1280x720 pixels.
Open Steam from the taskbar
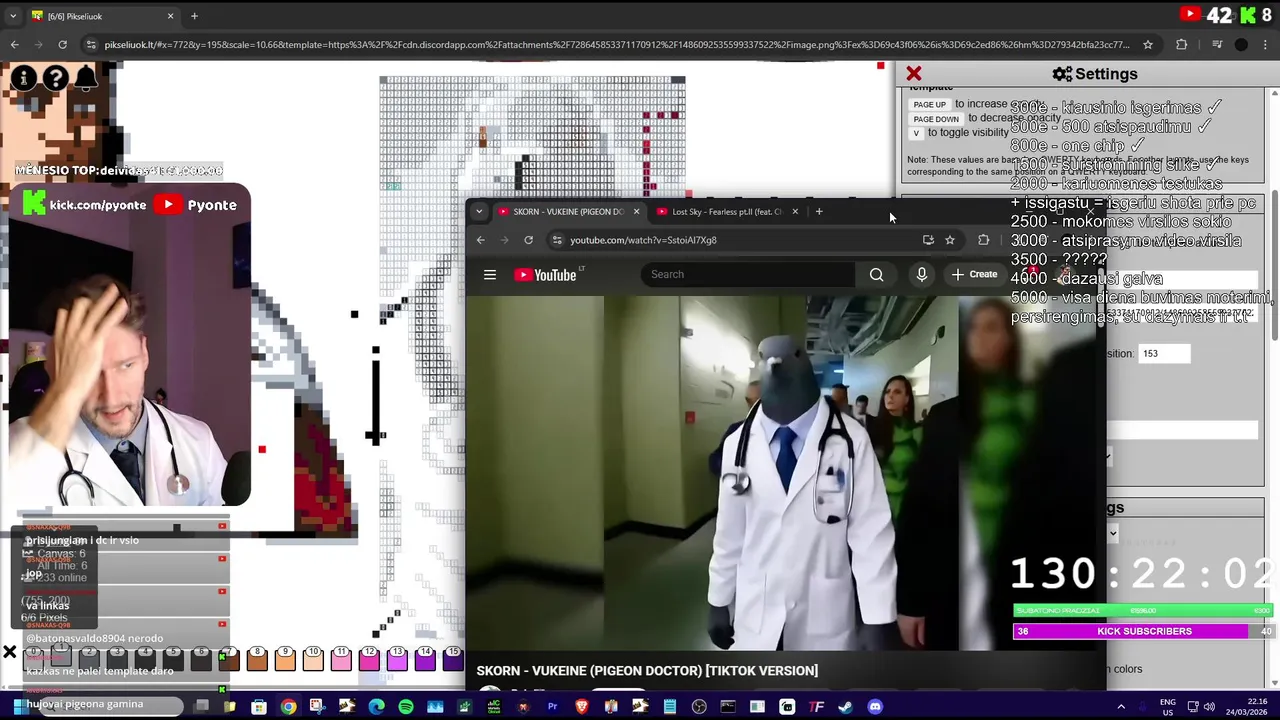(x=845, y=707)
